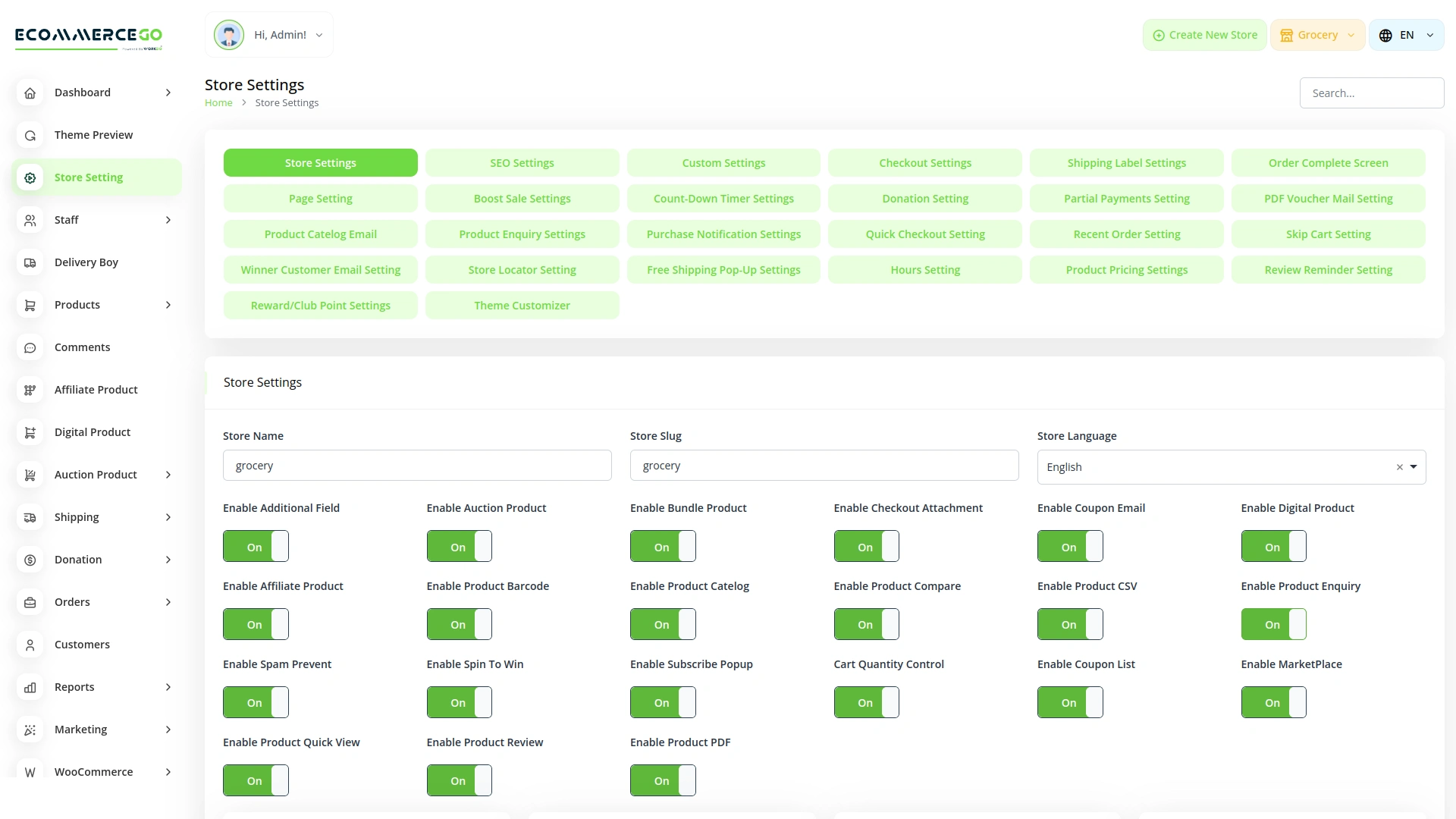Open the Delivery Boy section icon

(x=30, y=262)
